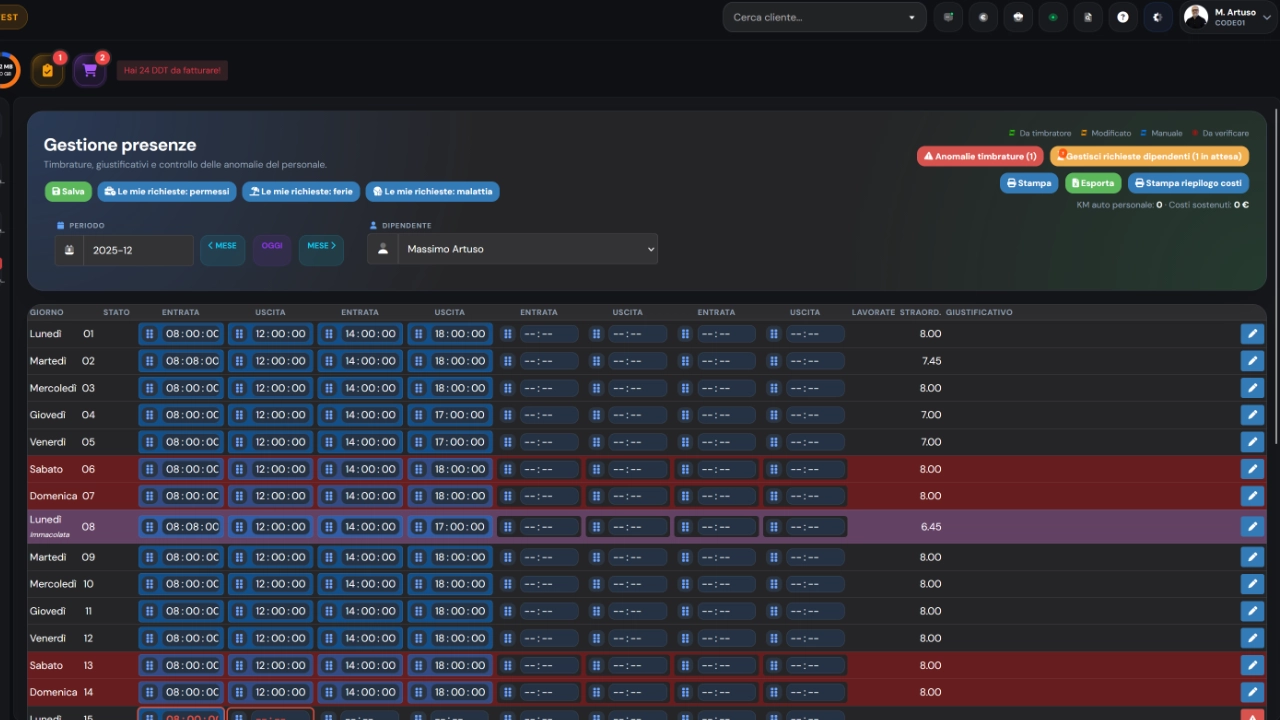
Task: Go to next month with MESE >
Action: tap(321, 250)
